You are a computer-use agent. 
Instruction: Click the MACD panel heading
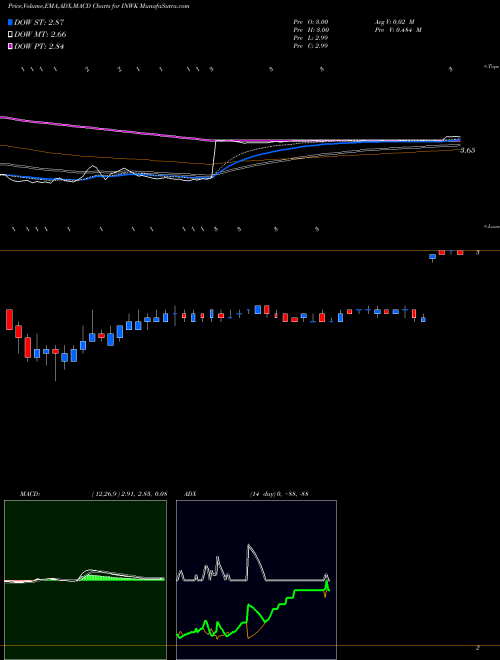pyautogui.click(x=29, y=494)
